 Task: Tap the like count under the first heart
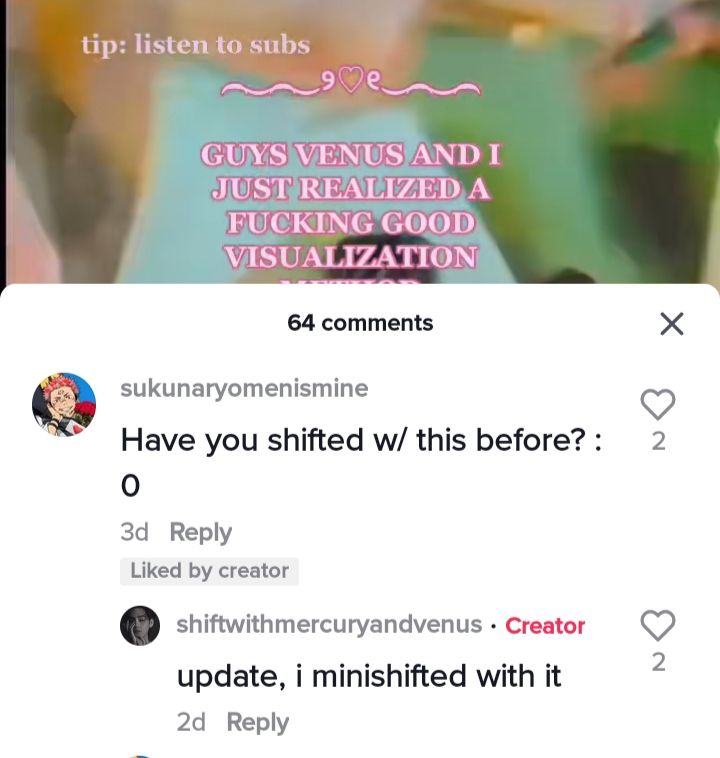[x=659, y=441]
